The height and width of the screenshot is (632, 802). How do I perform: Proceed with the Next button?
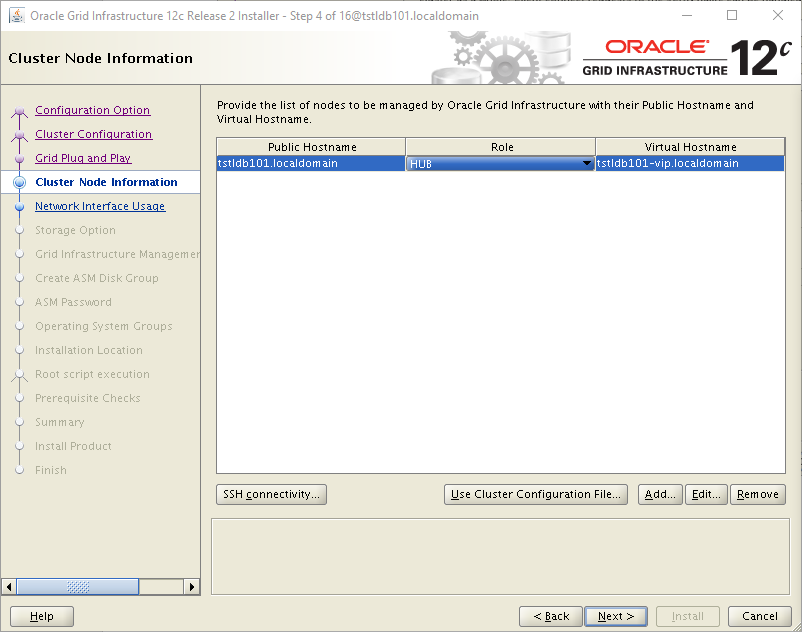tap(616, 616)
